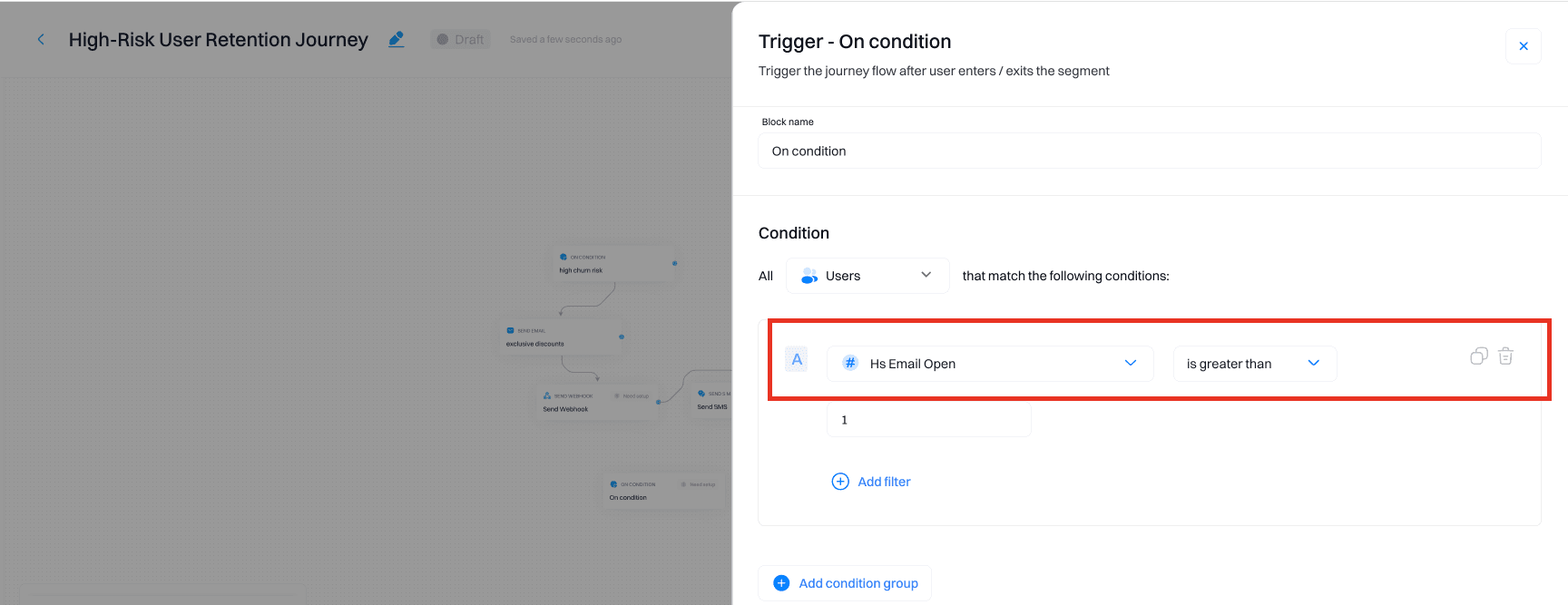
Task: Close the Trigger - On condition panel
Action: click(1523, 46)
